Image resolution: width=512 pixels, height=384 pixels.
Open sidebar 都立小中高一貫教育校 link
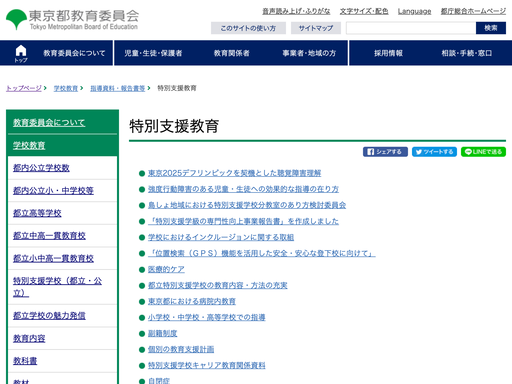(x=53, y=258)
